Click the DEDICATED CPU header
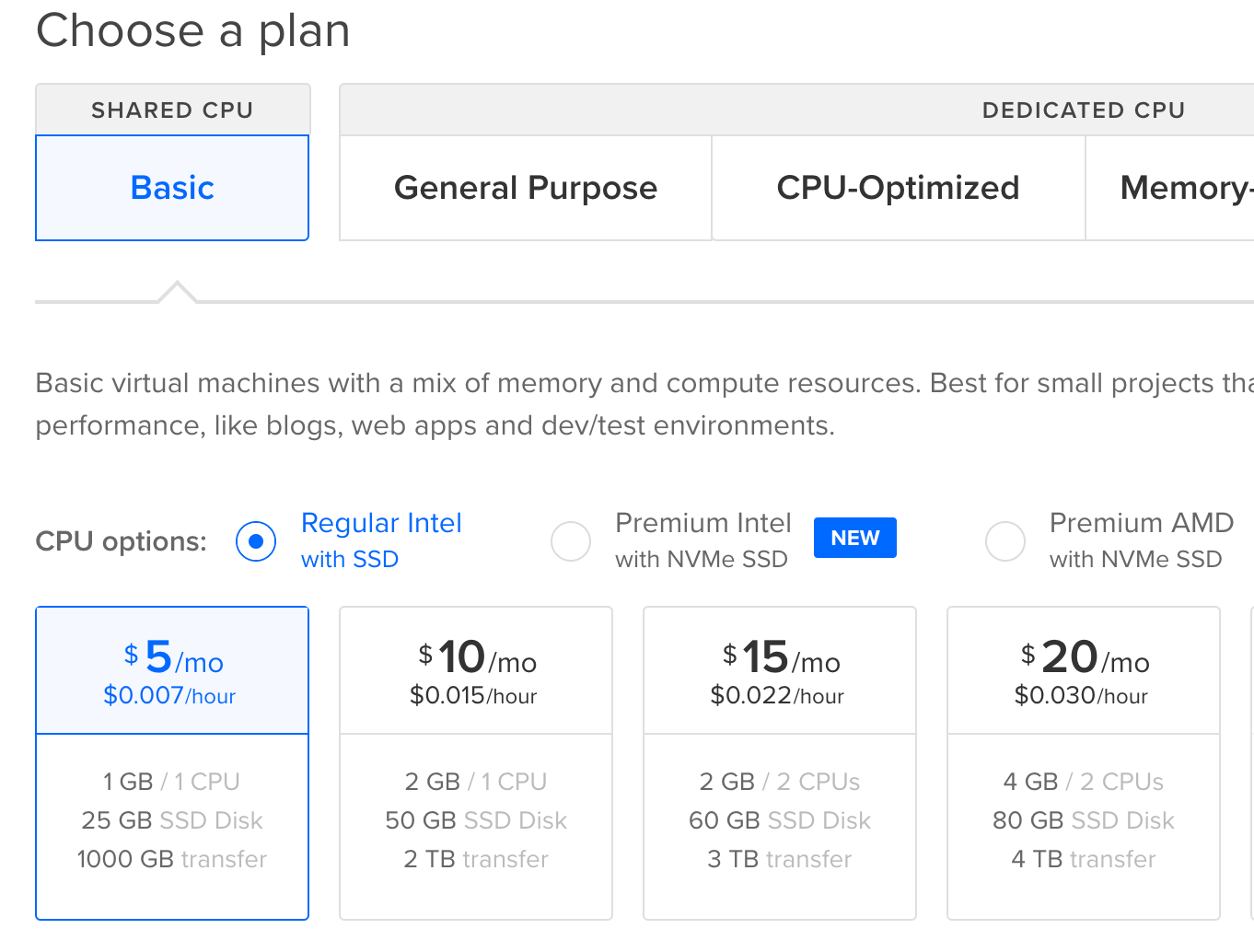The height and width of the screenshot is (952, 1254). pos(1083,110)
